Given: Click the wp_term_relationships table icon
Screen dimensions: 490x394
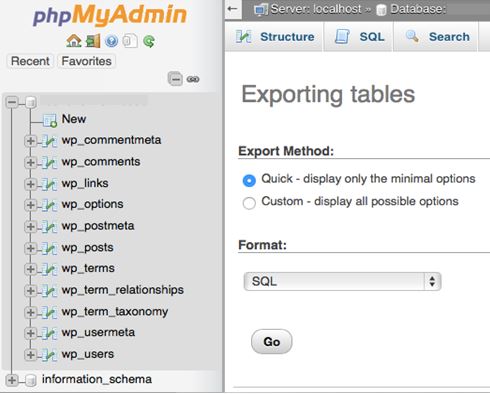Looking at the screenshot, I should [50, 291].
